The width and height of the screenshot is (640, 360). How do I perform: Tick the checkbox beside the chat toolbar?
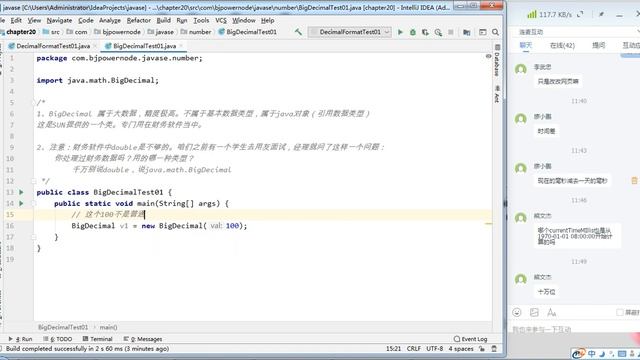[620, 312]
